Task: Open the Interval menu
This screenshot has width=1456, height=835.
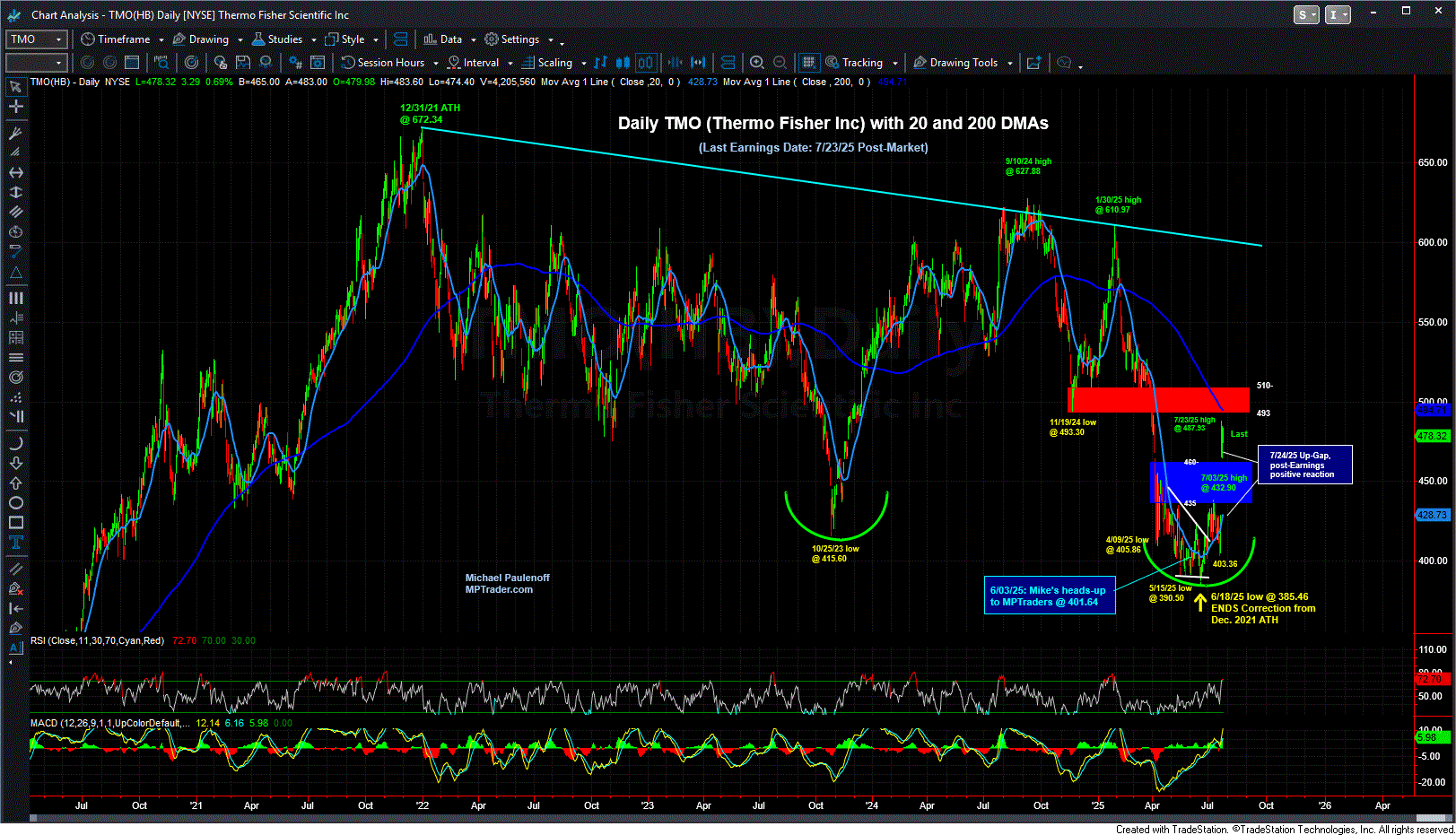Action: pyautogui.click(x=473, y=63)
